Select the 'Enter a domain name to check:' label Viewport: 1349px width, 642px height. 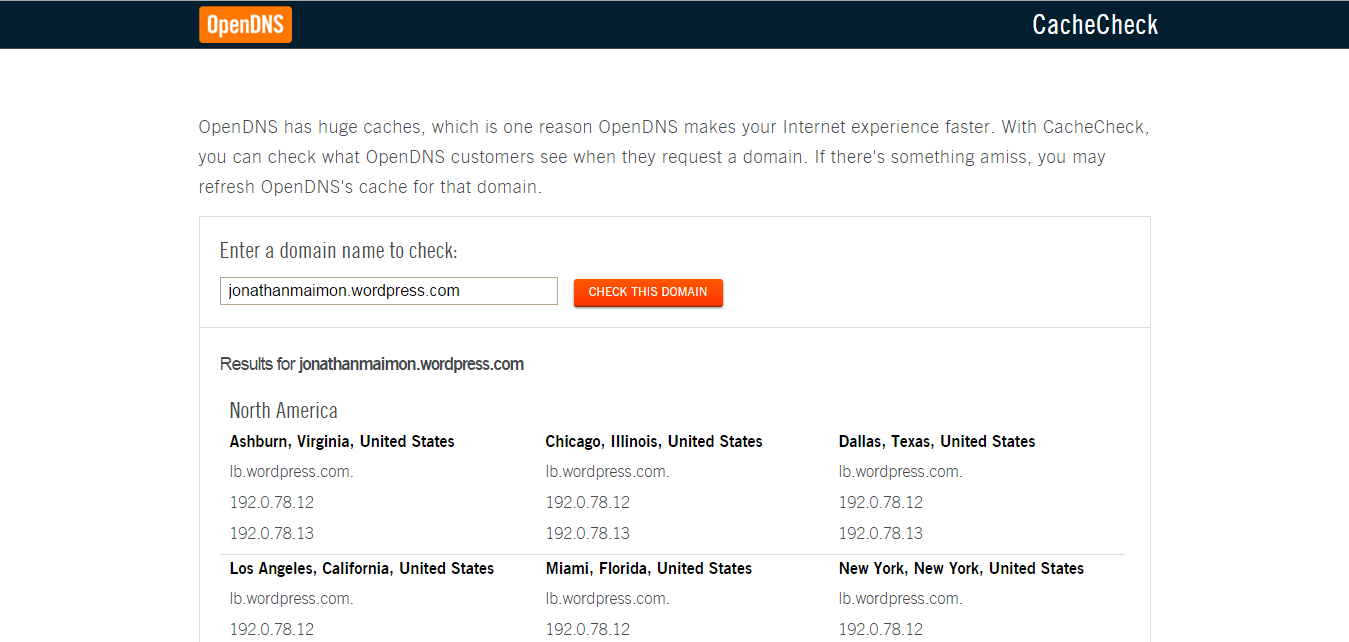(x=339, y=251)
